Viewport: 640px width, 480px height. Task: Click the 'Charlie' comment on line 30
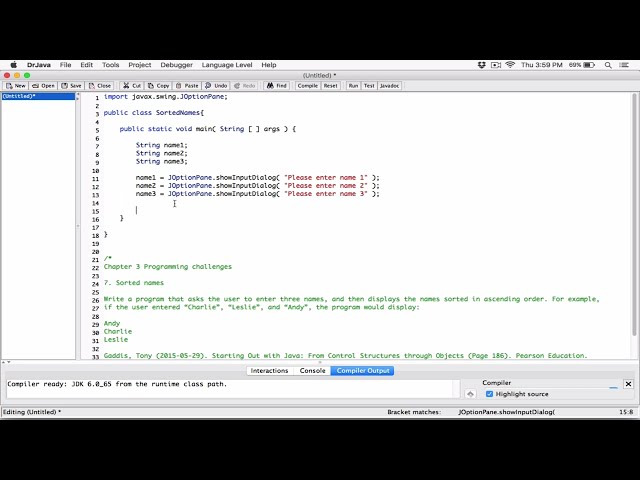tap(118, 331)
